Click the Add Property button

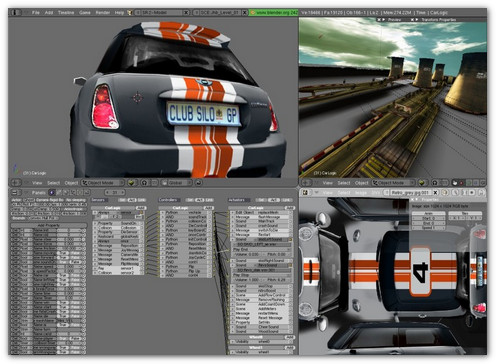point(48,225)
